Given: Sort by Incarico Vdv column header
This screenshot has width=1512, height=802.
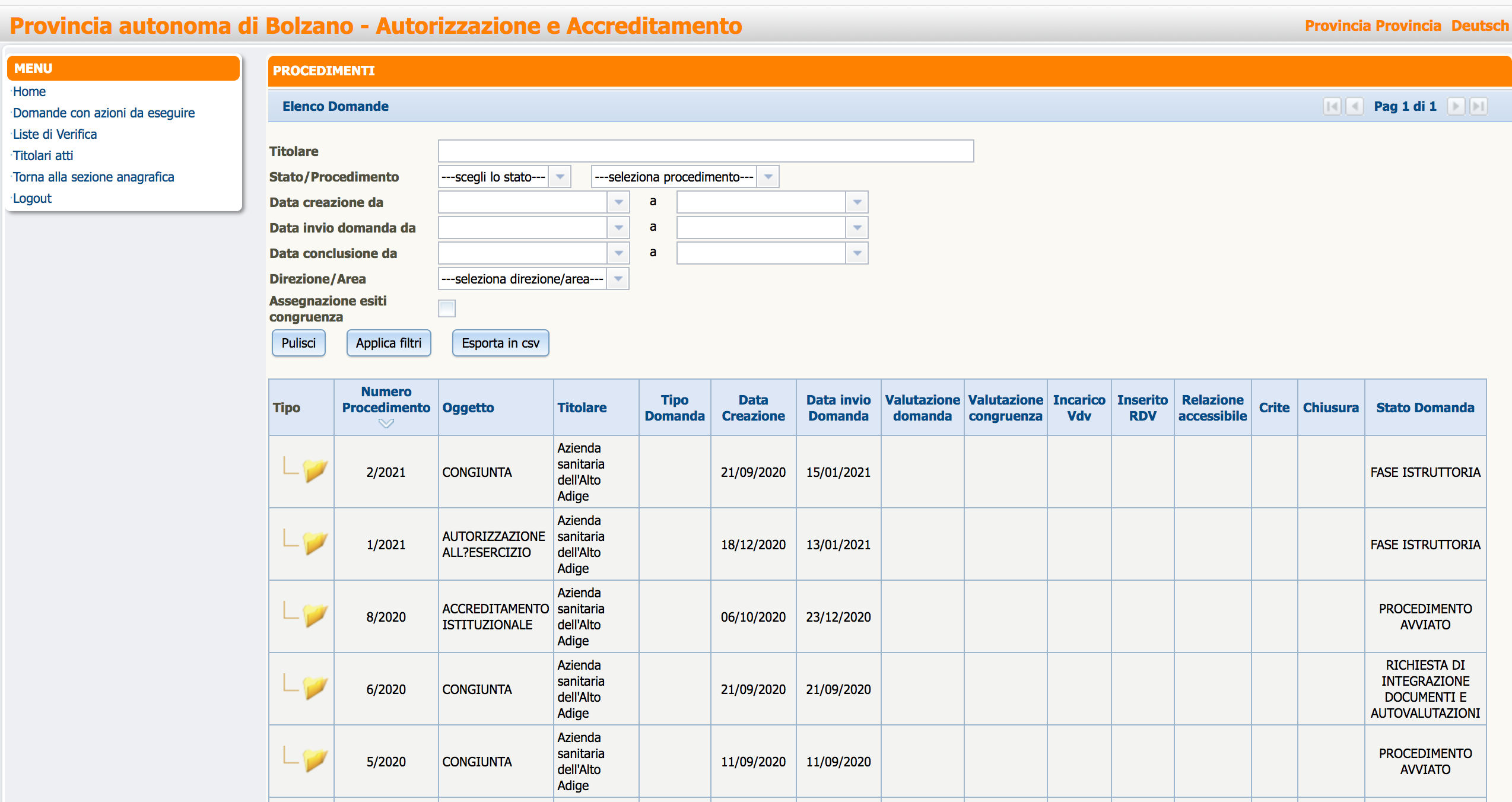Looking at the screenshot, I should pyautogui.click(x=1079, y=408).
